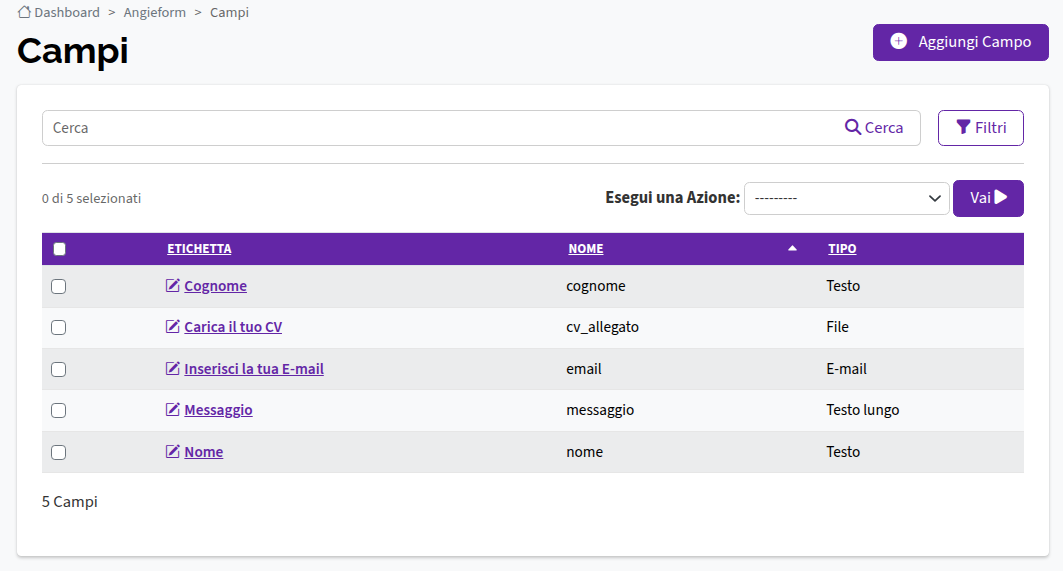Click the Cerca search button
The image size is (1063, 571).
click(874, 127)
